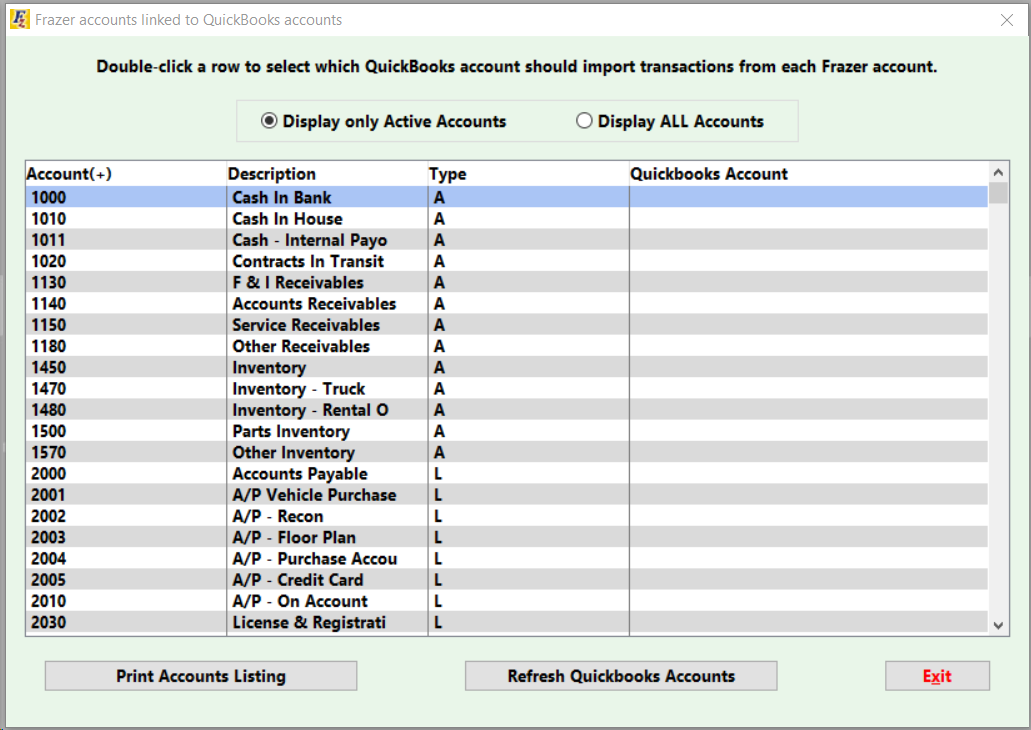Select the A/P Vehicle Purchase row
The height and width of the screenshot is (730, 1031).
point(507,495)
